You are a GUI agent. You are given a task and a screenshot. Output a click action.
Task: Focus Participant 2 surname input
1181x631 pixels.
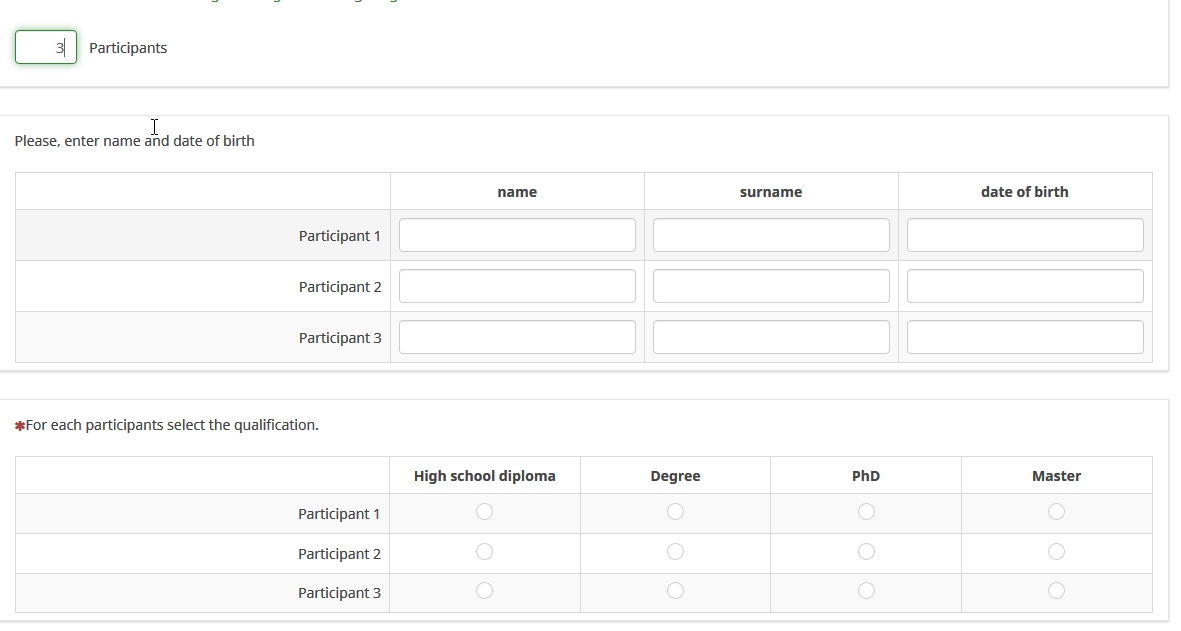tap(771, 286)
